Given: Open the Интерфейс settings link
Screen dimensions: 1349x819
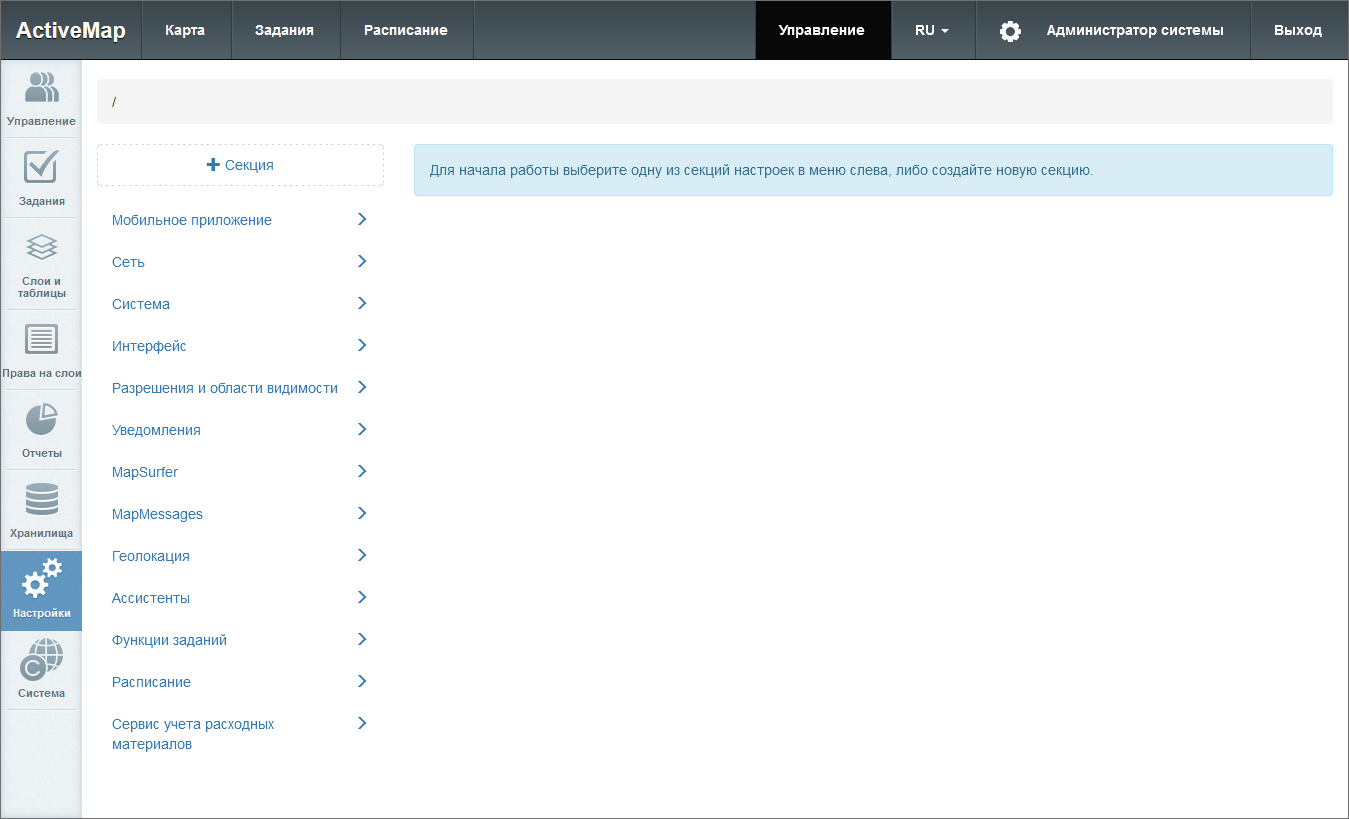Looking at the screenshot, I should point(149,346).
